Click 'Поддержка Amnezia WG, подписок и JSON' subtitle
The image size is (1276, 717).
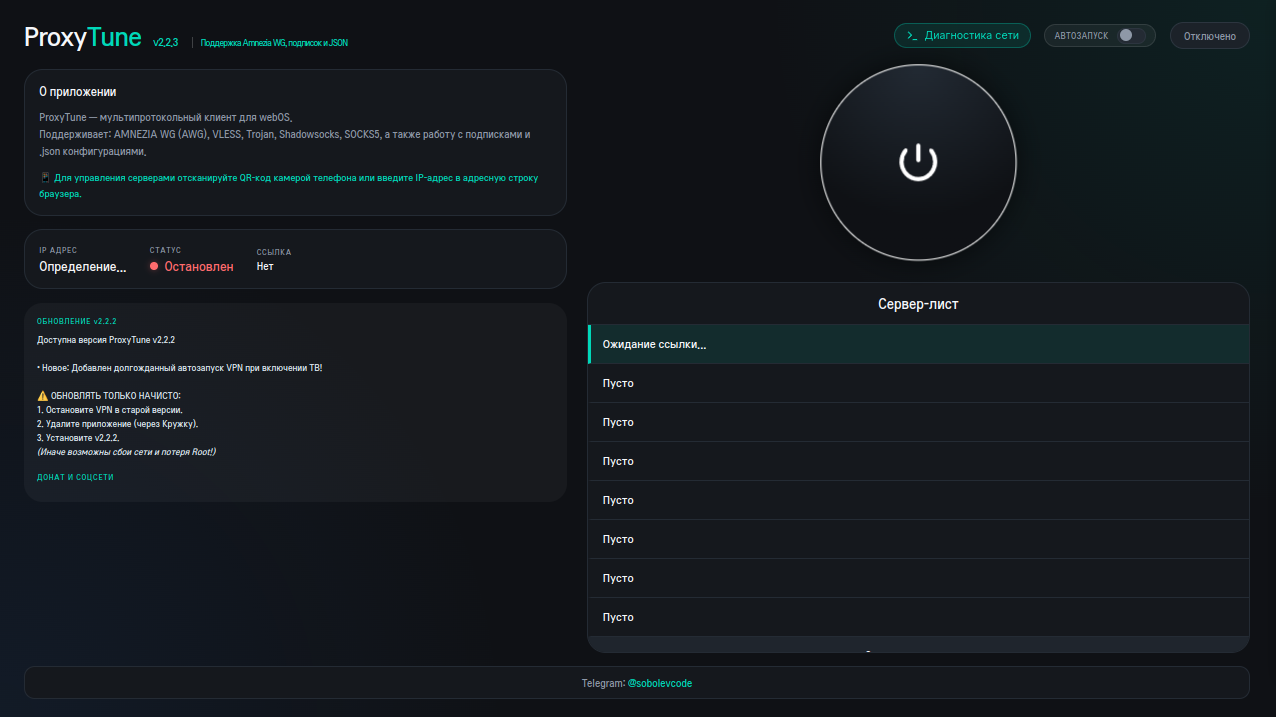pyautogui.click(x=274, y=43)
